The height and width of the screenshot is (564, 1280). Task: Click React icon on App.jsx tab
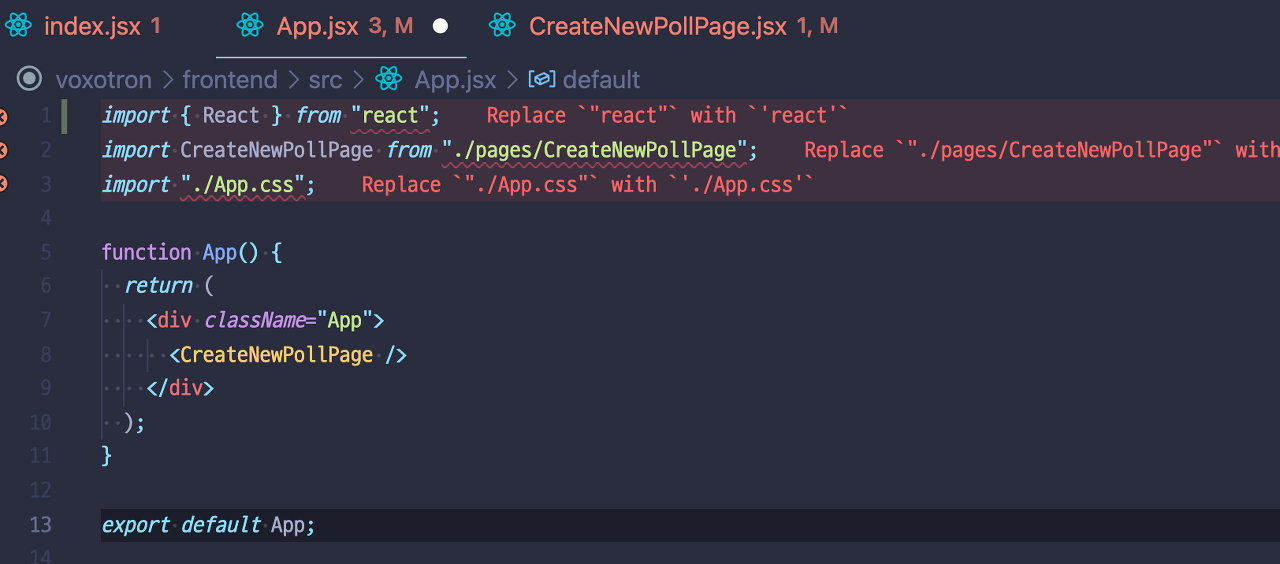click(250, 26)
